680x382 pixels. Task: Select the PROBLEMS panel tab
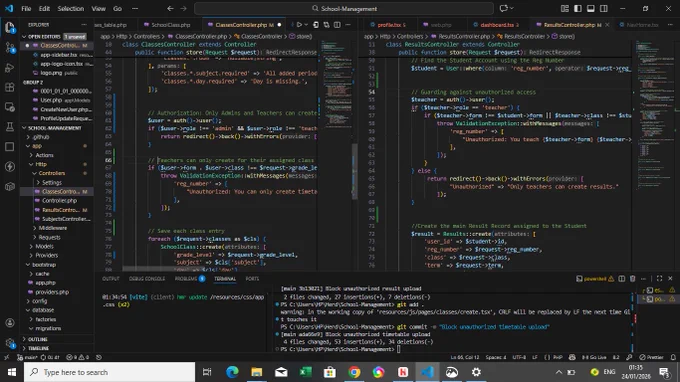tap(190, 278)
